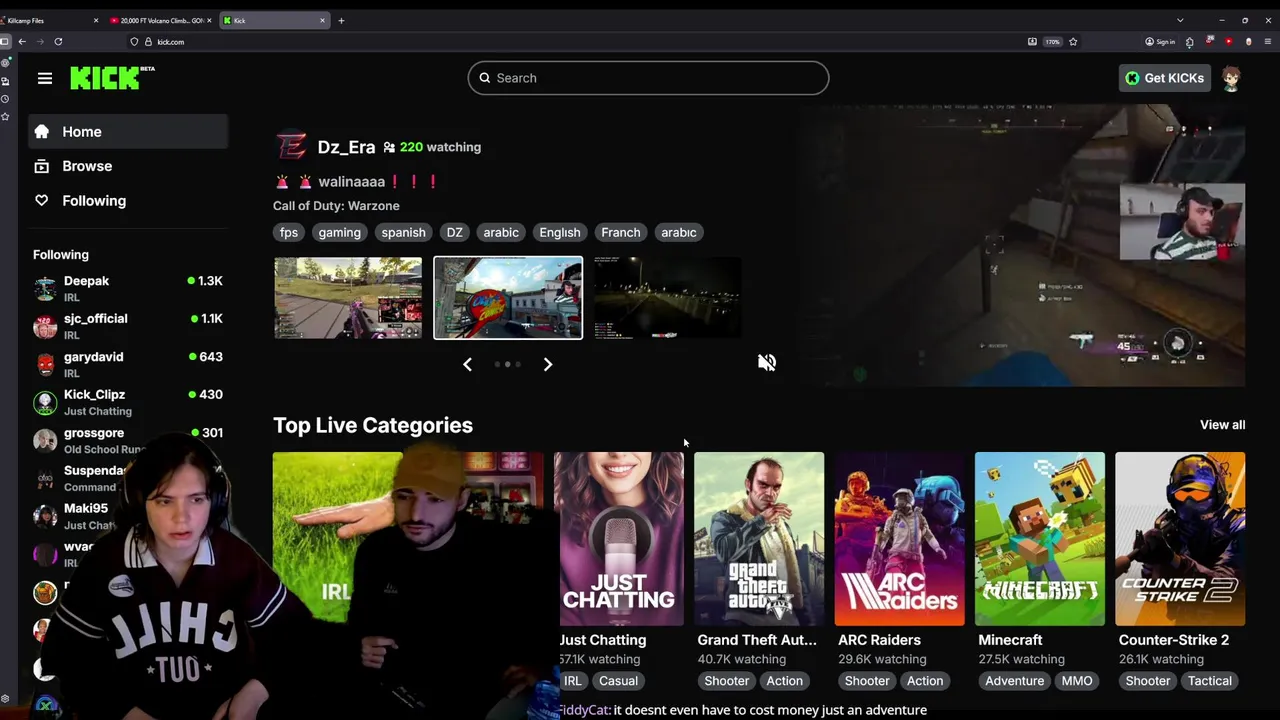This screenshot has width=1280, height=720.
Task: Select the gaming tag
Action: 339,232
